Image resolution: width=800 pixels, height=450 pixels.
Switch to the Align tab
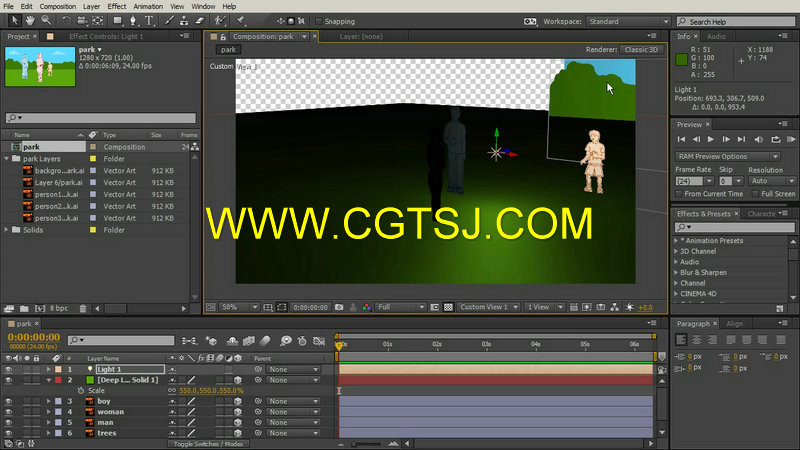pyautogui.click(x=734, y=323)
